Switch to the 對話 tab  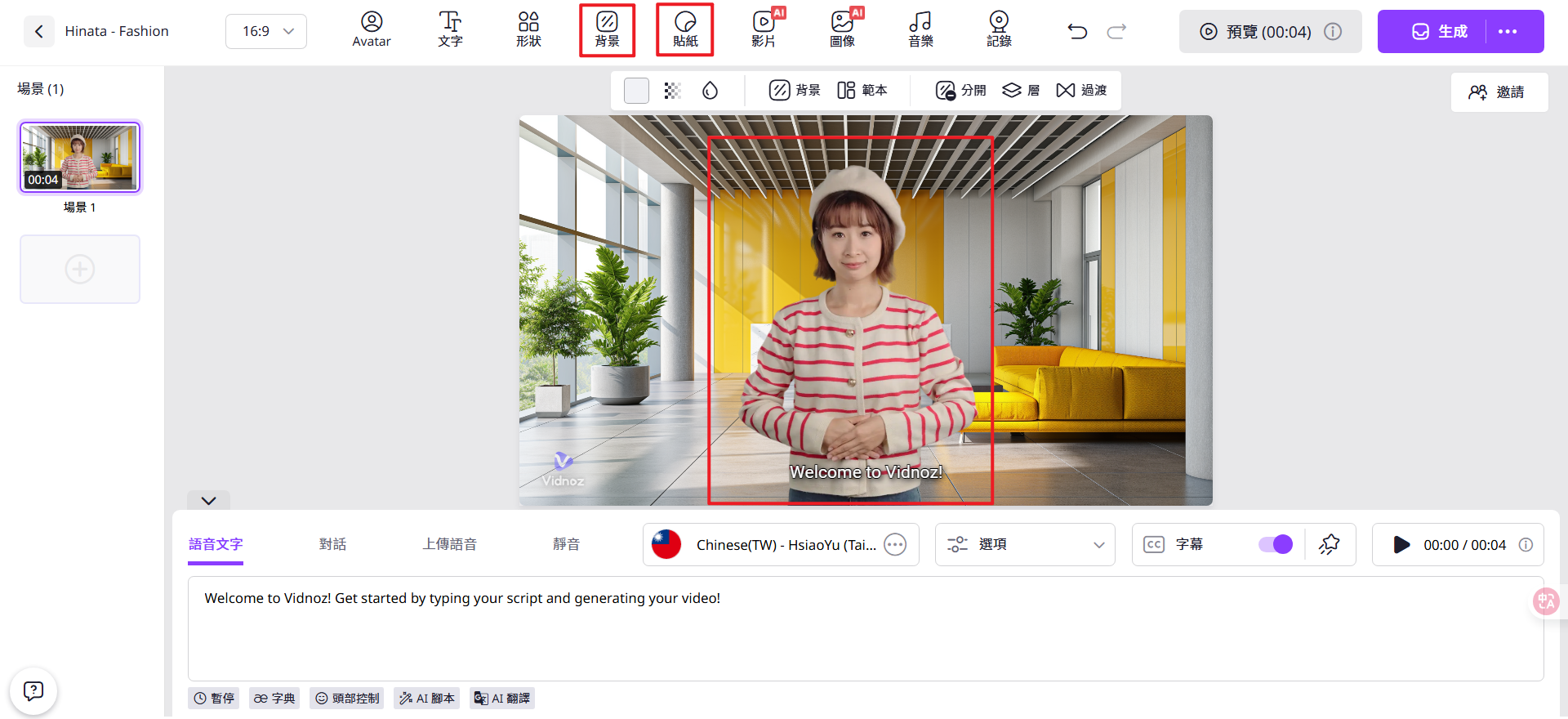332,544
